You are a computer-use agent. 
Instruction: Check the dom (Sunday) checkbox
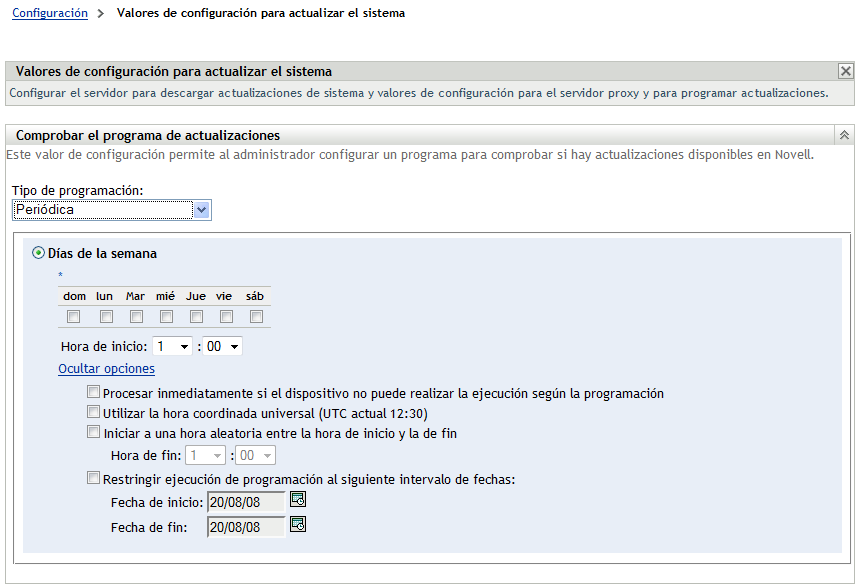coord(74,317)
